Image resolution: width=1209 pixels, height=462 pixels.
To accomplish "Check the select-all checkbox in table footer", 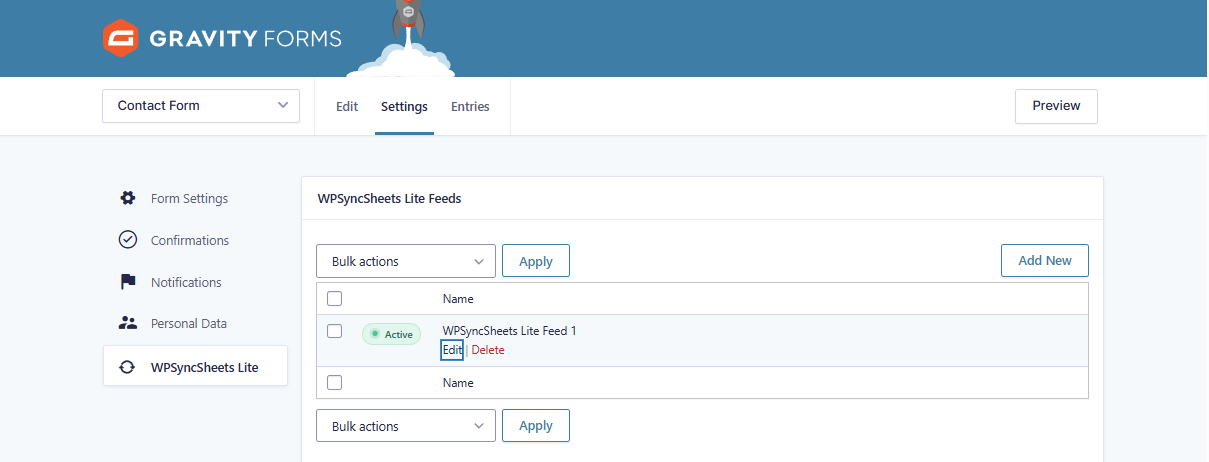I will click(335, 382).
